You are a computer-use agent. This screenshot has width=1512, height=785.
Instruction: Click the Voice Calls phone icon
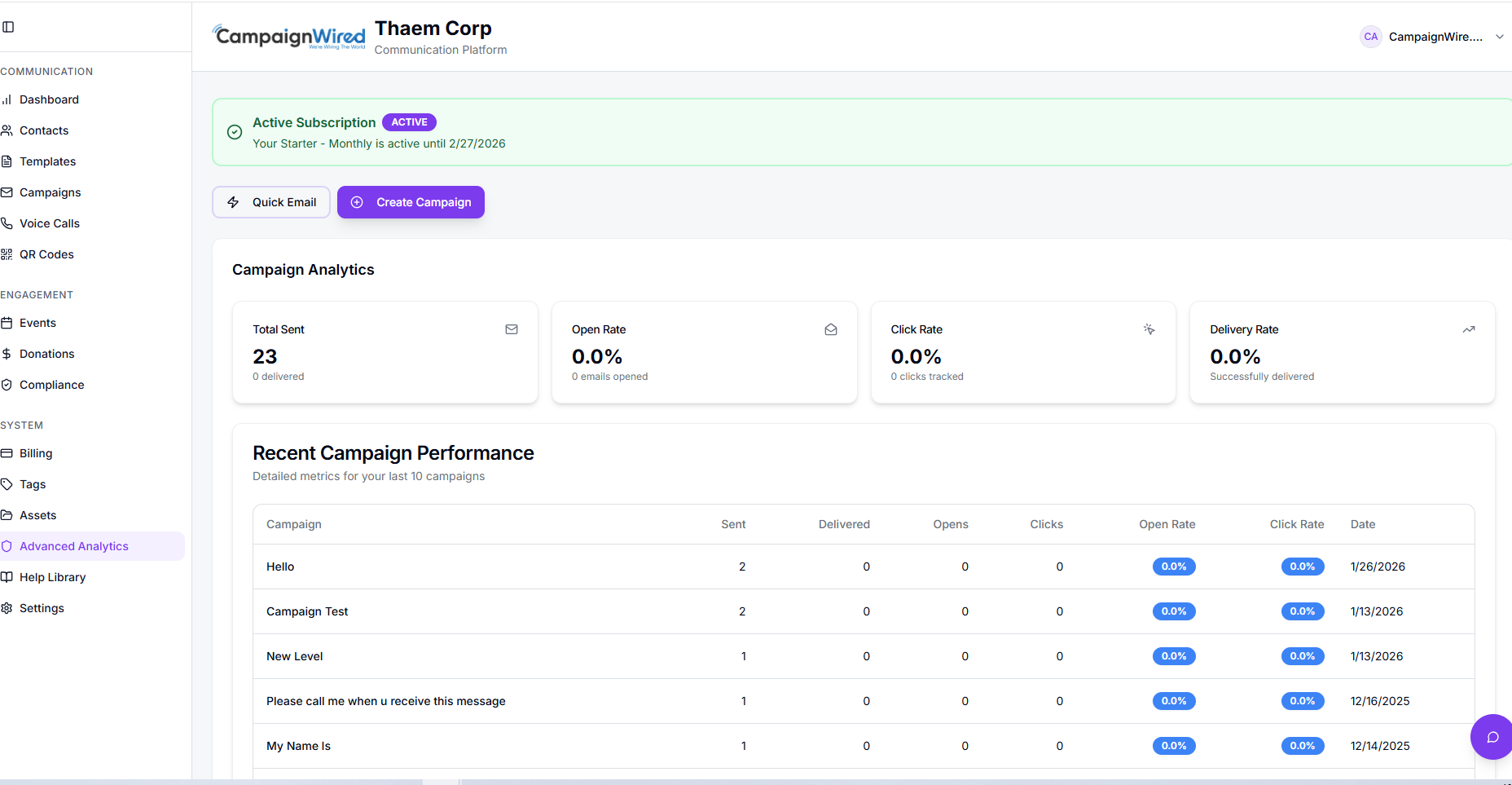pyautogui.click(x=7, y=223)
